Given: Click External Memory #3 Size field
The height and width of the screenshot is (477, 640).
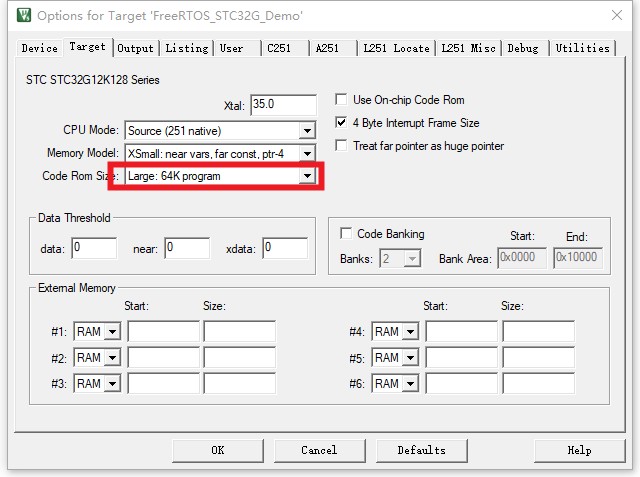Looking at the screenshot, I should tap(240, 384).
